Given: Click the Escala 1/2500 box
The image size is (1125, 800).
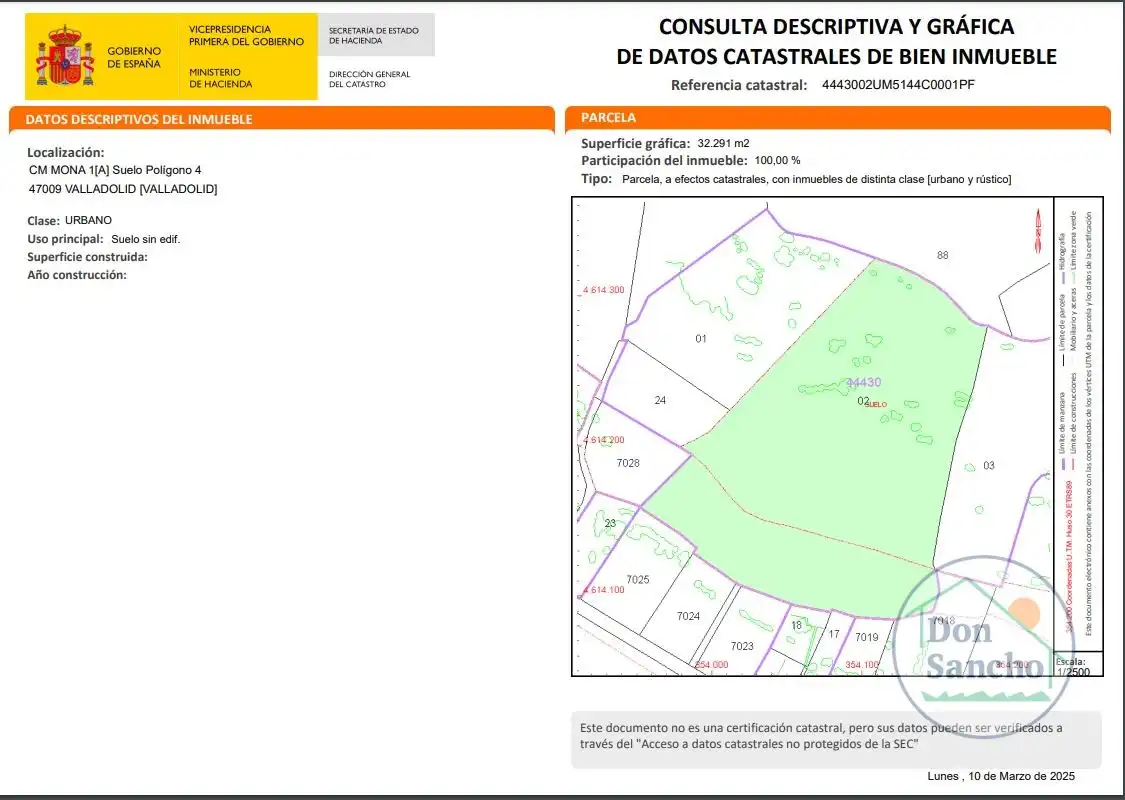Looking at the screenshot, I should coord(1078,666).
